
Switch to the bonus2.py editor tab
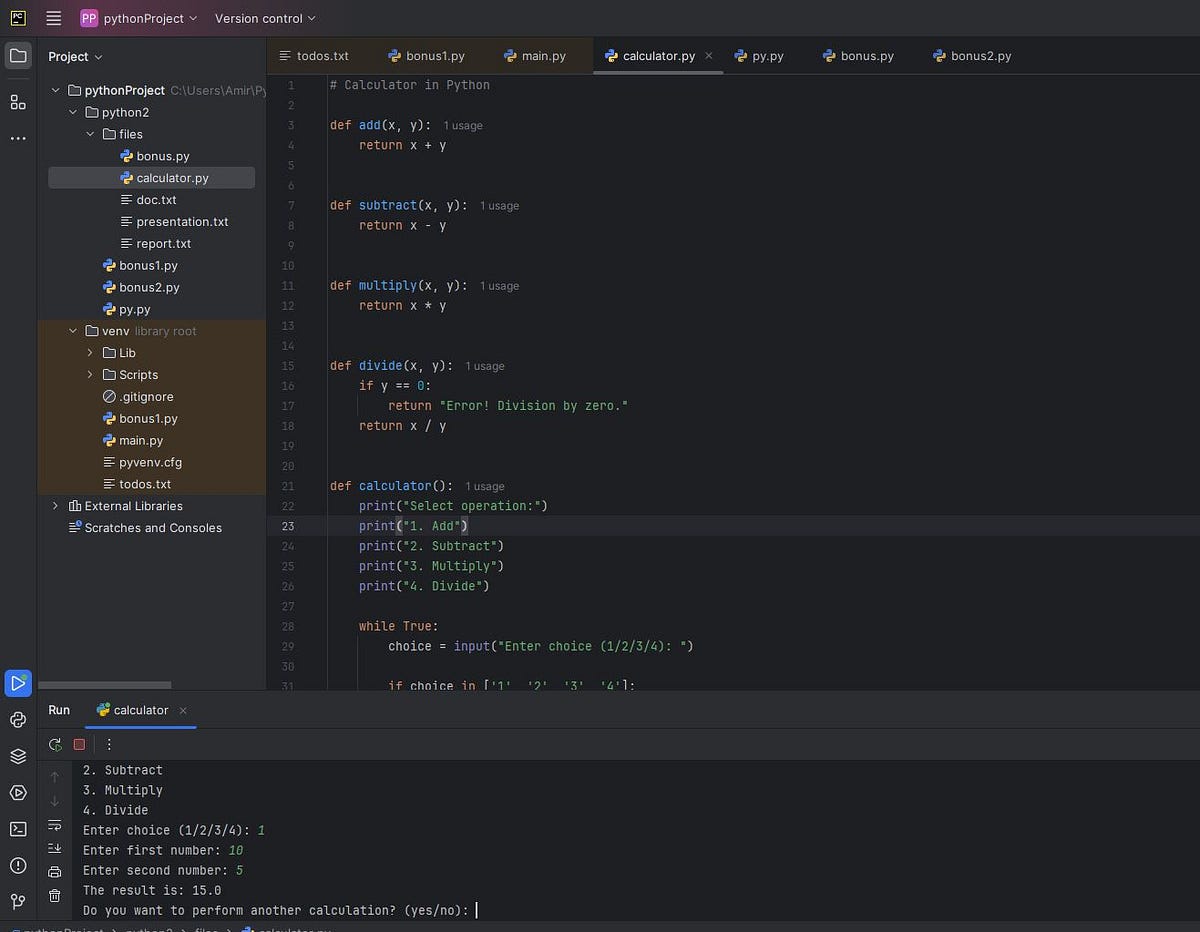(972, 56)
